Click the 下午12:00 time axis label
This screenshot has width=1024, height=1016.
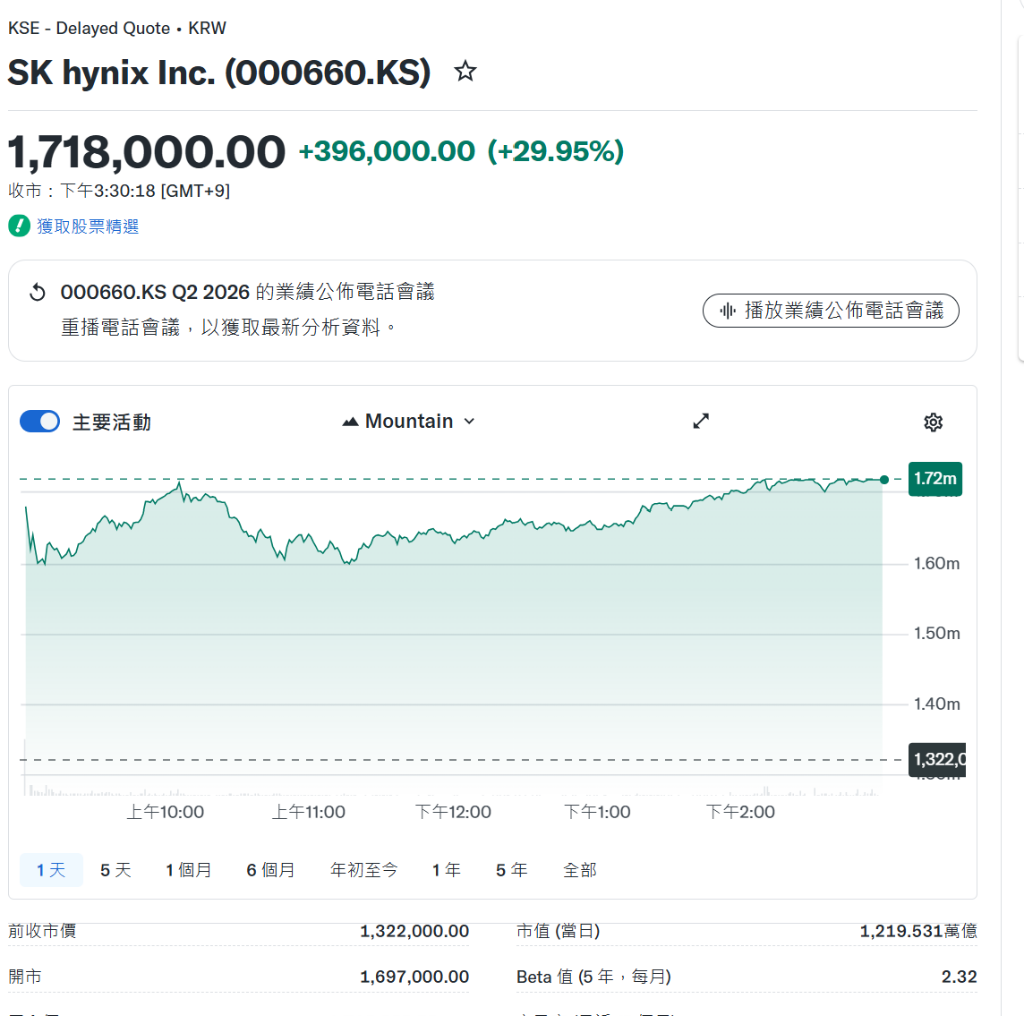click(453, 812)
